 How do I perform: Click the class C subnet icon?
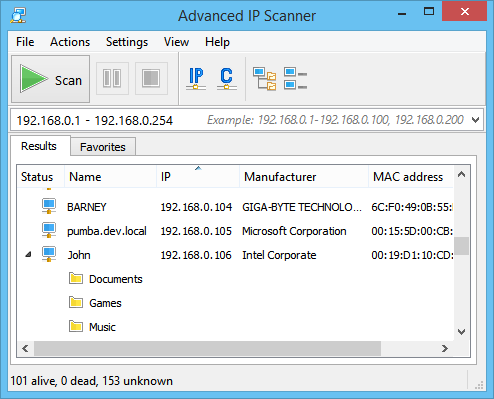[x=227, y=79]
